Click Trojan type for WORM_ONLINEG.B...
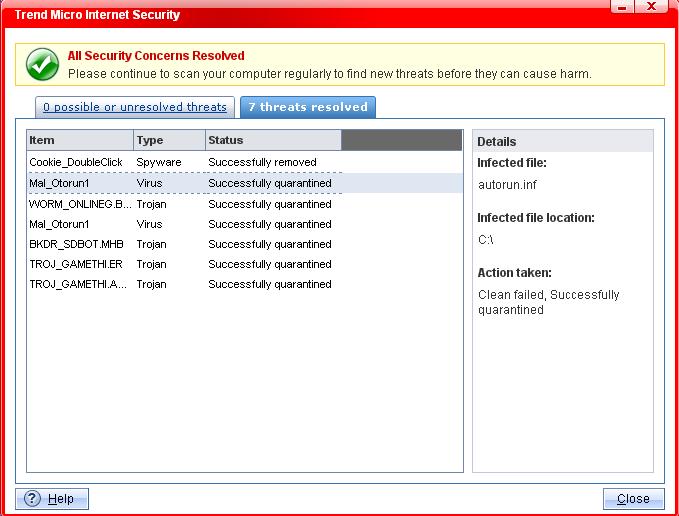679x516 pixels. [x=151, y=204]
